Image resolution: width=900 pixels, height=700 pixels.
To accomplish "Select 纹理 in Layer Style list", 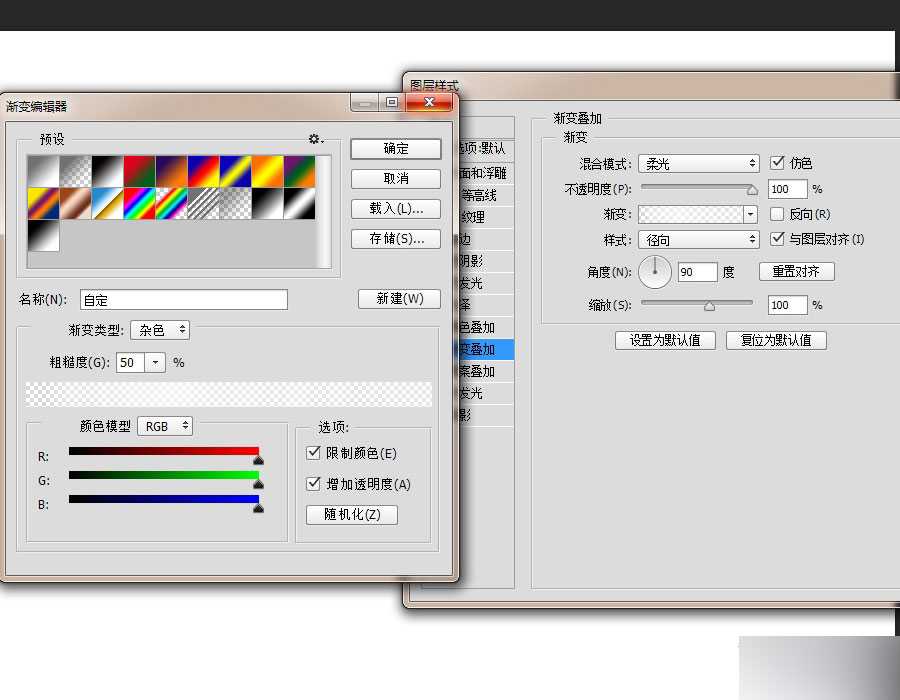I will point(486,217).
